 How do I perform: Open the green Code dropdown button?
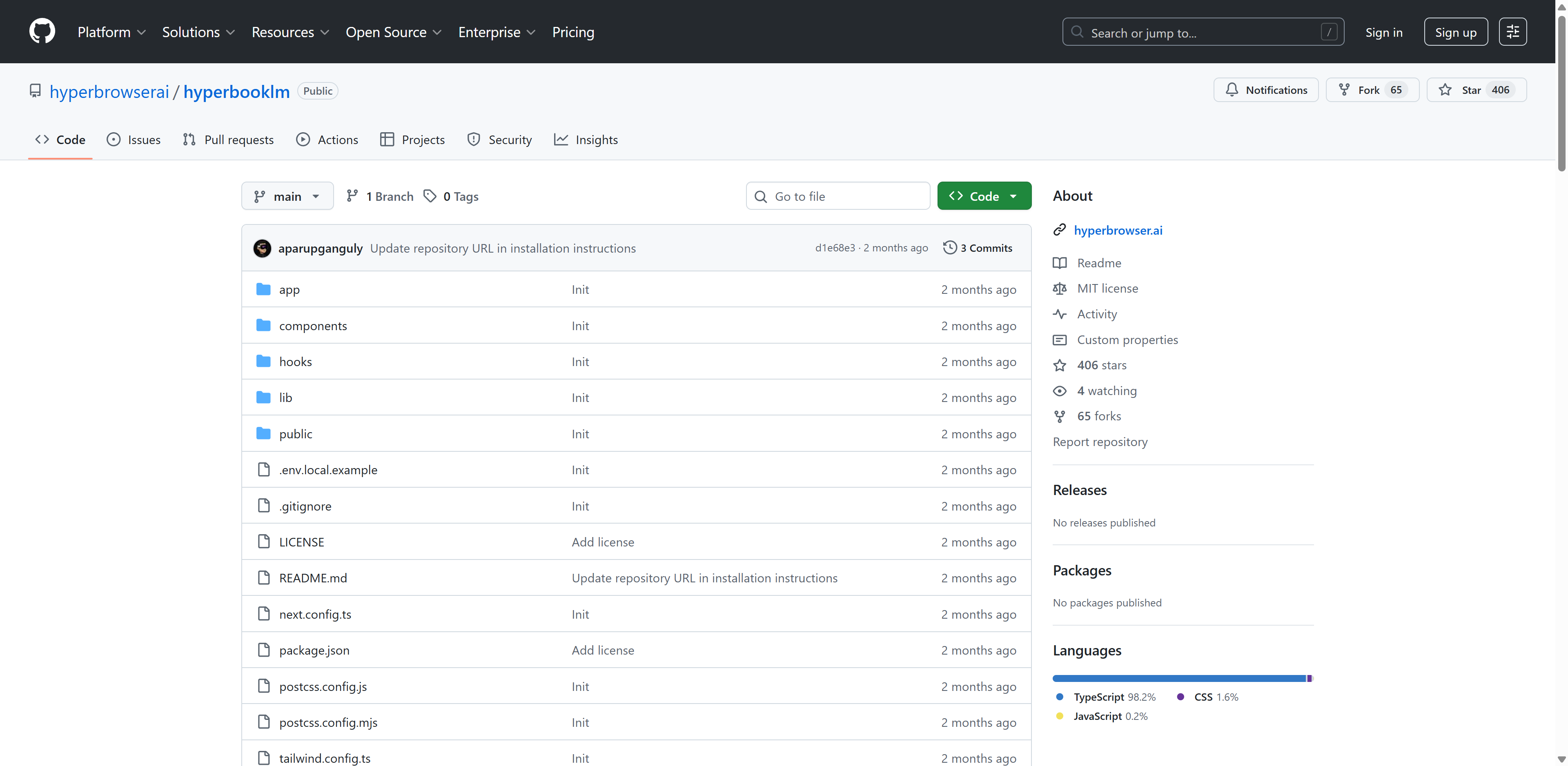(984, 196)
